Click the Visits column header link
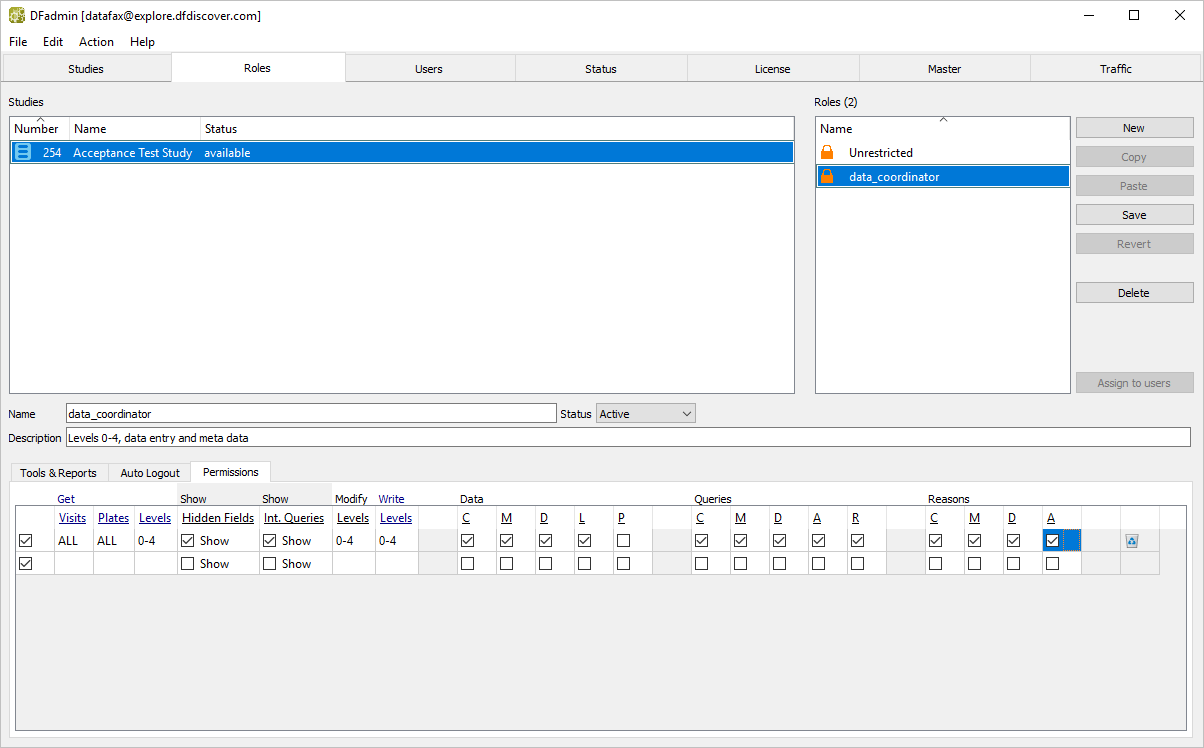 coord(72,518)
